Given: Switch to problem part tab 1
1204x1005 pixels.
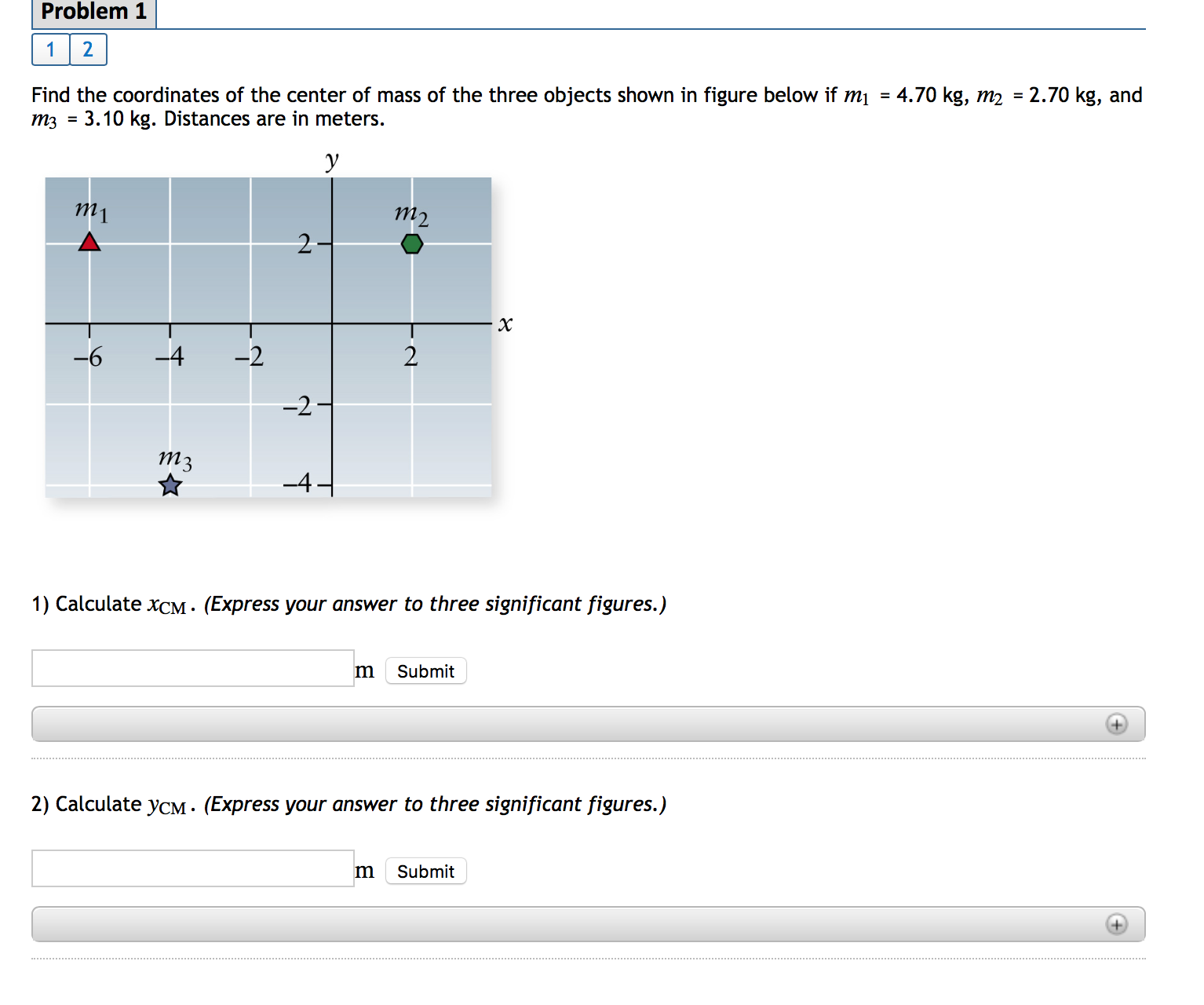Looking at the screenshot, I should pos(51,49).
